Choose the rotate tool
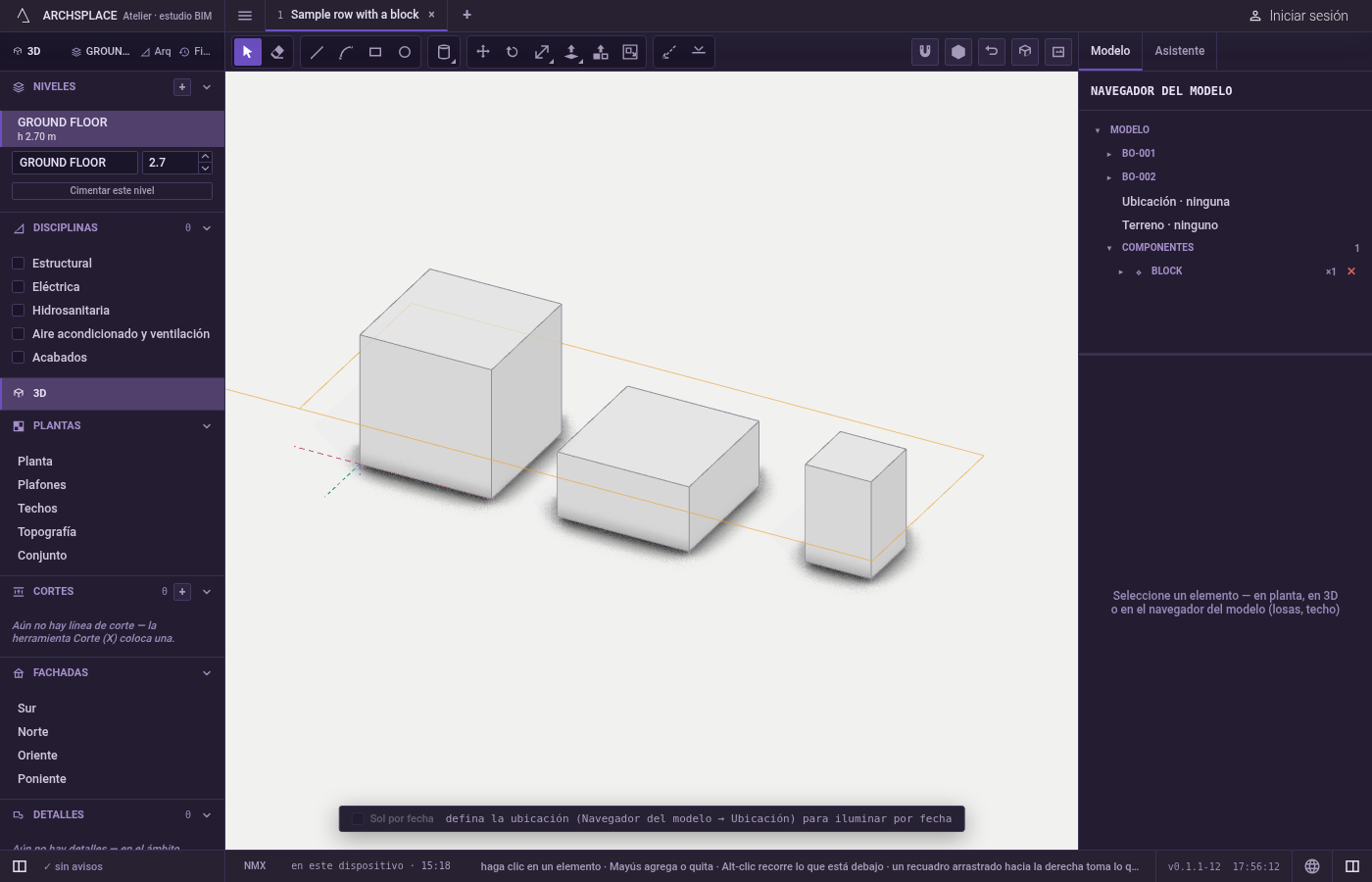Screen dimensions: 1372x882 click(513, 52)
